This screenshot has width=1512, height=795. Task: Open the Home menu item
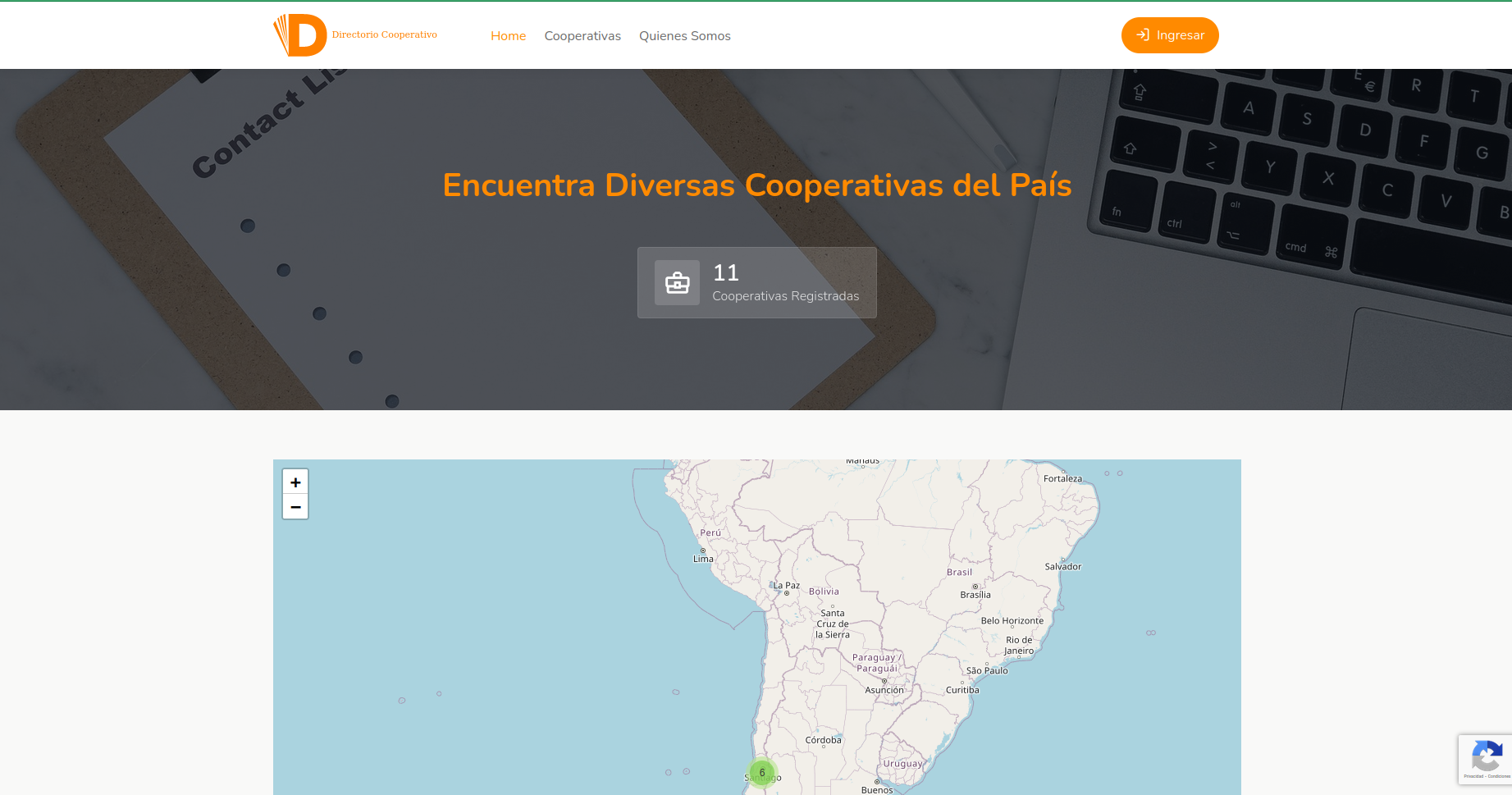click(509, 36)
